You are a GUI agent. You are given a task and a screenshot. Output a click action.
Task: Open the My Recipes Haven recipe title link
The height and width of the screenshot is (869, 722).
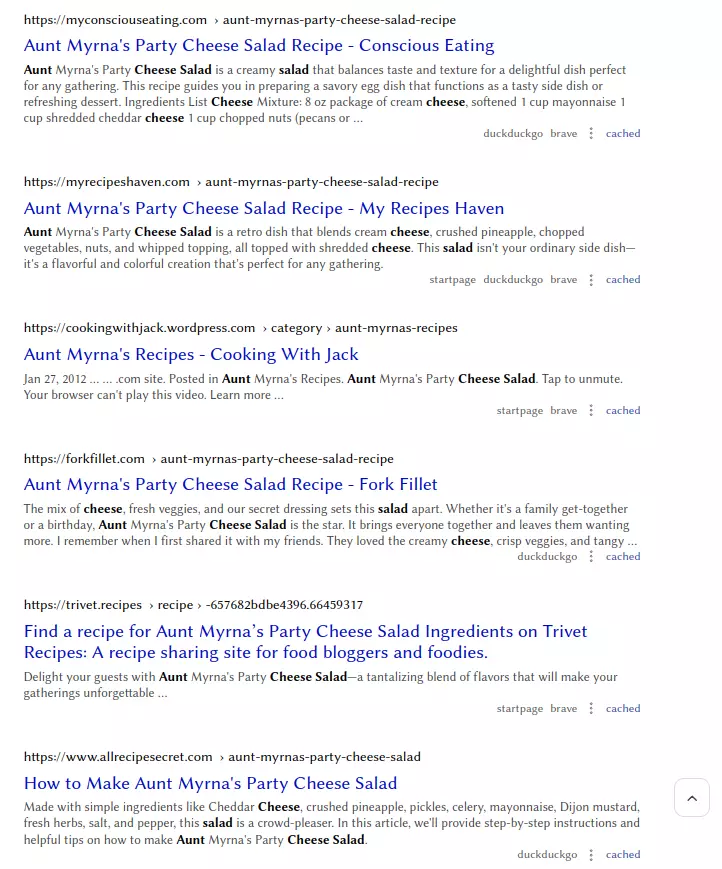tap(264, 208)
